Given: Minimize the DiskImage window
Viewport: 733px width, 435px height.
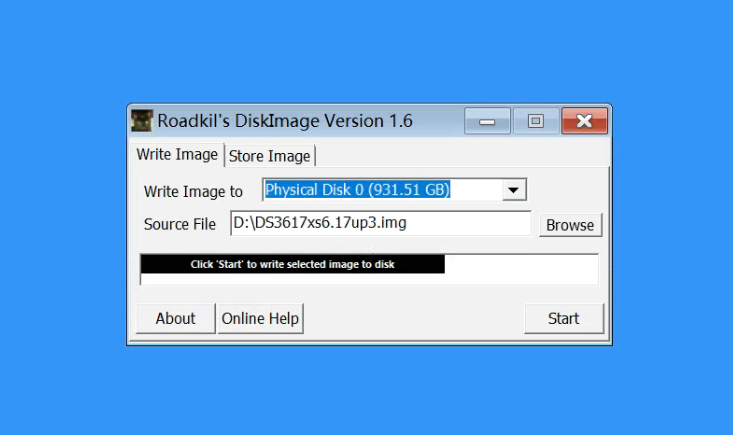Looking at the screenshot, I should pyautogui.click(x=487, y=121).
